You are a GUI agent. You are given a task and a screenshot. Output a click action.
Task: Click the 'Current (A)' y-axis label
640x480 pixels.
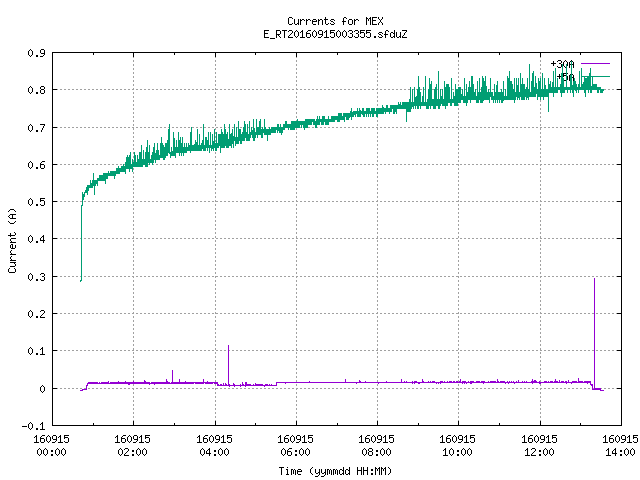click(x=12, y=240)
